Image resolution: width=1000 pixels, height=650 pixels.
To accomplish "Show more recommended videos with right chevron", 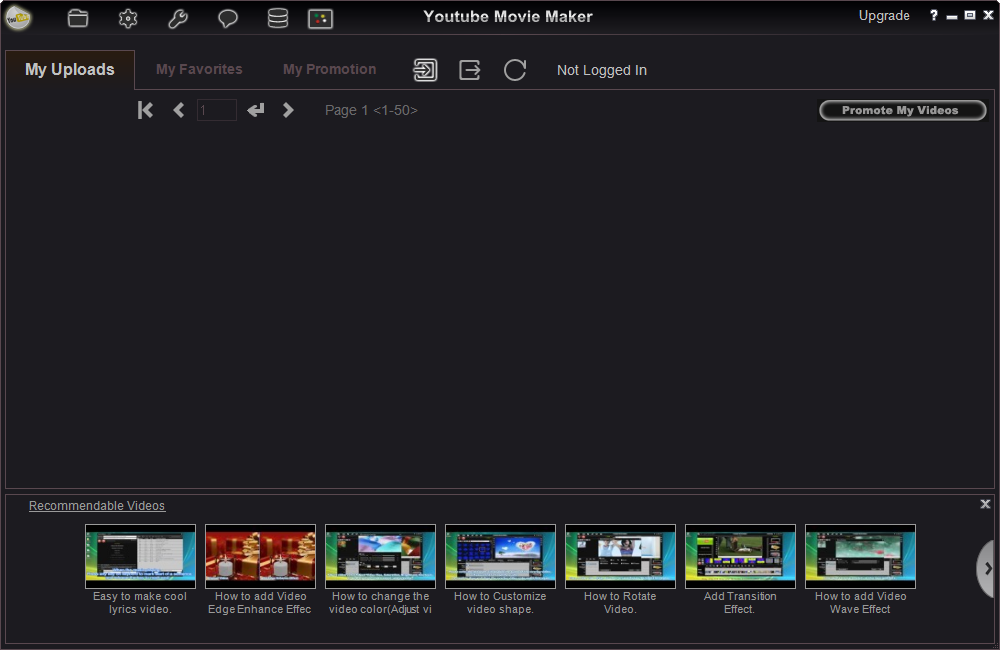I will pyautogui.click(x=987, y=568).
